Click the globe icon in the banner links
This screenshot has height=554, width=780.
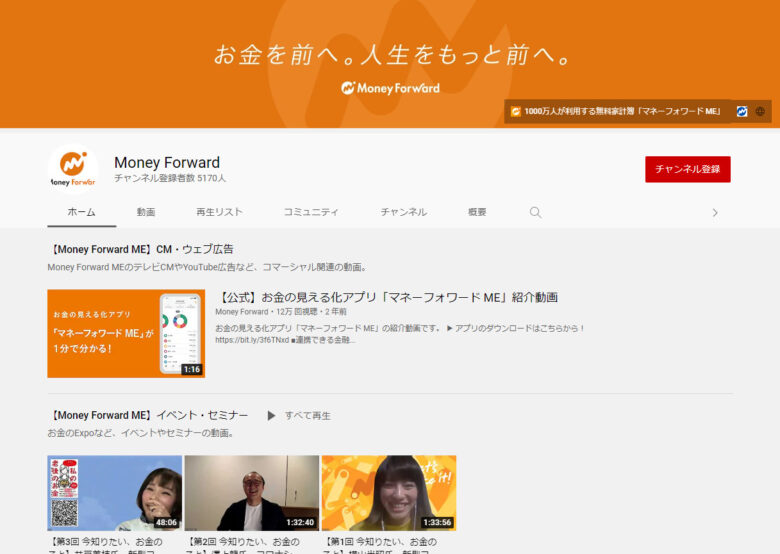760,111
